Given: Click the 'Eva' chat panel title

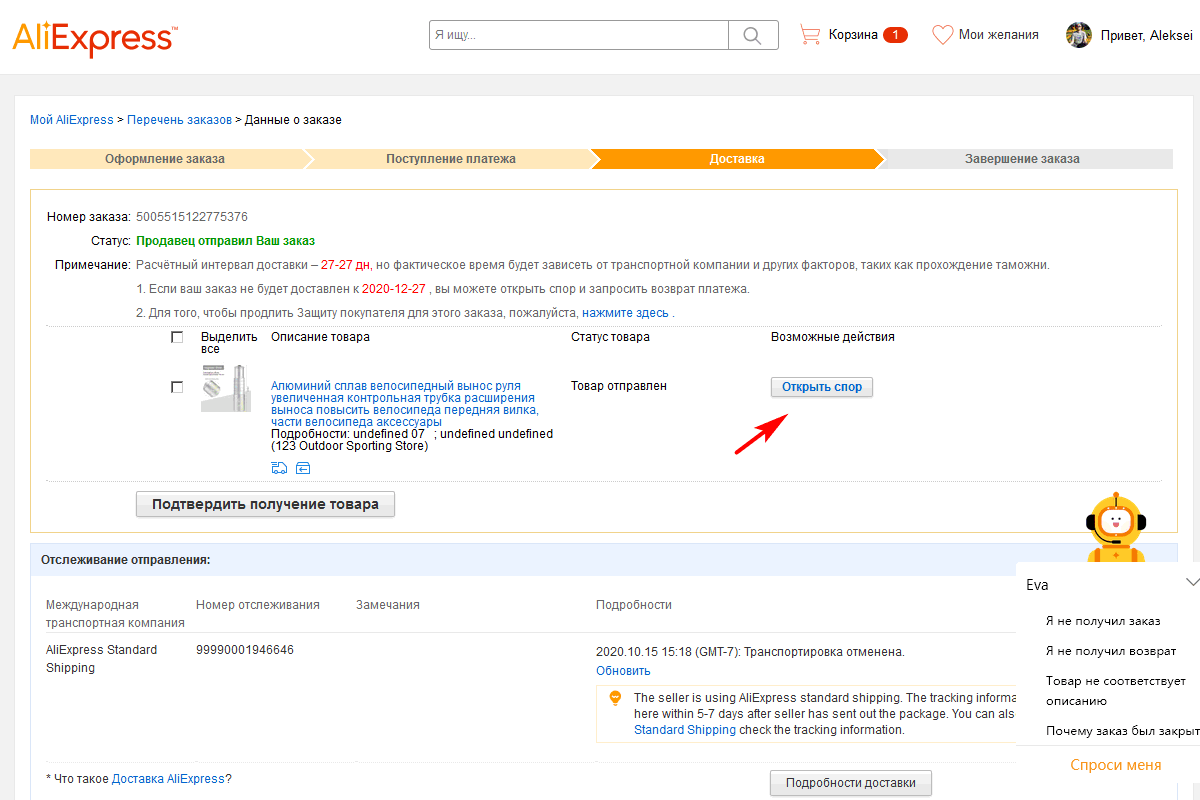Looking at the screenshot, I should 1037,585.
